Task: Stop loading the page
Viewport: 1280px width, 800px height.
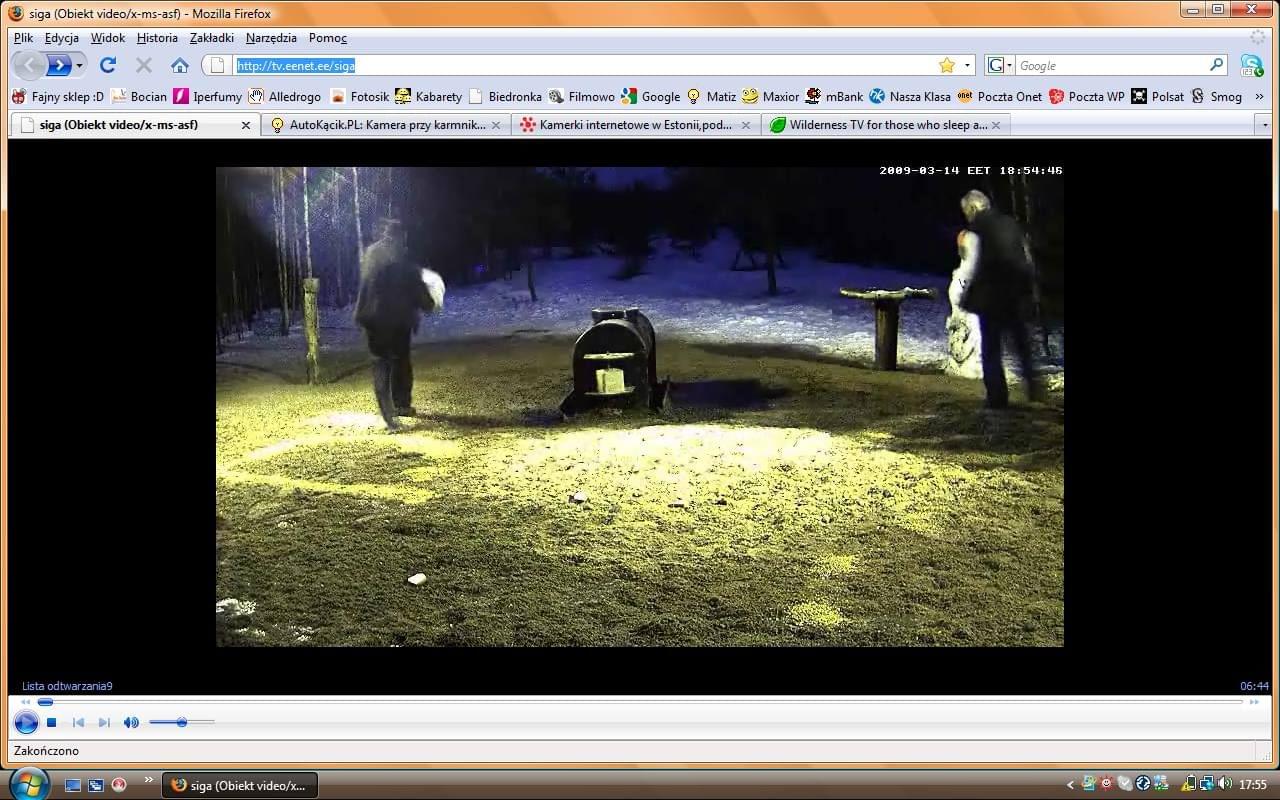Action: pyautogui.click(x=144, y=65)
